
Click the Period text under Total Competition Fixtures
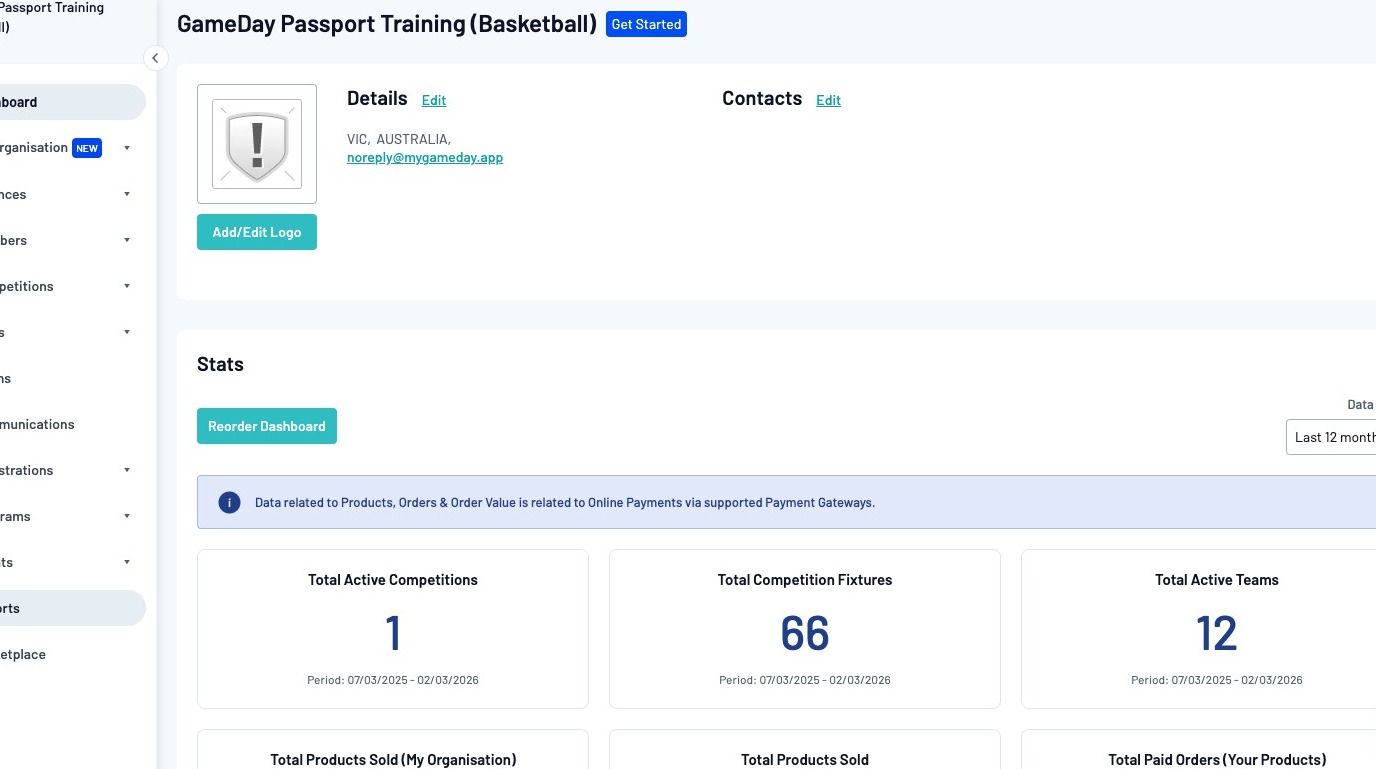pyautogui.click(x=805, y=680)
